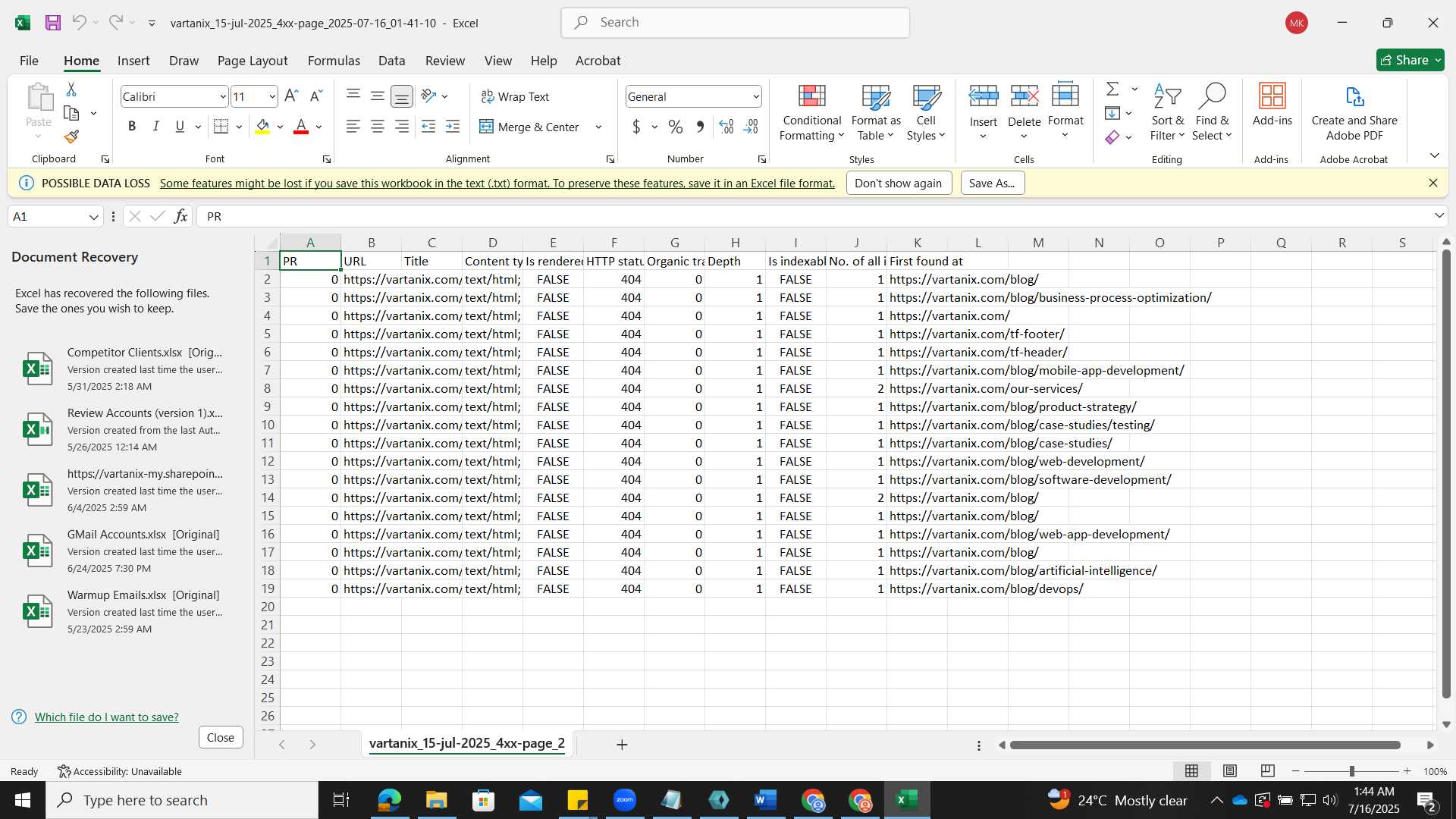Viewport: 1456px width, 819px height.
Task: Open Add-ins from the ribbon
Action: (x=1272, y=105)
